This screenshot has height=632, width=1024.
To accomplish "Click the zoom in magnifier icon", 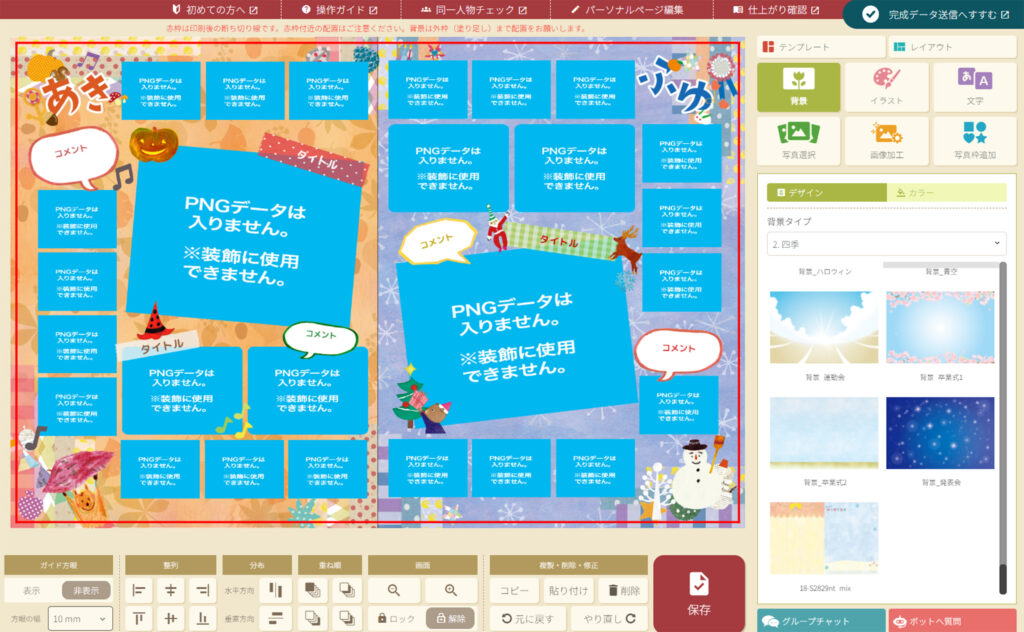I will [450, 591].
